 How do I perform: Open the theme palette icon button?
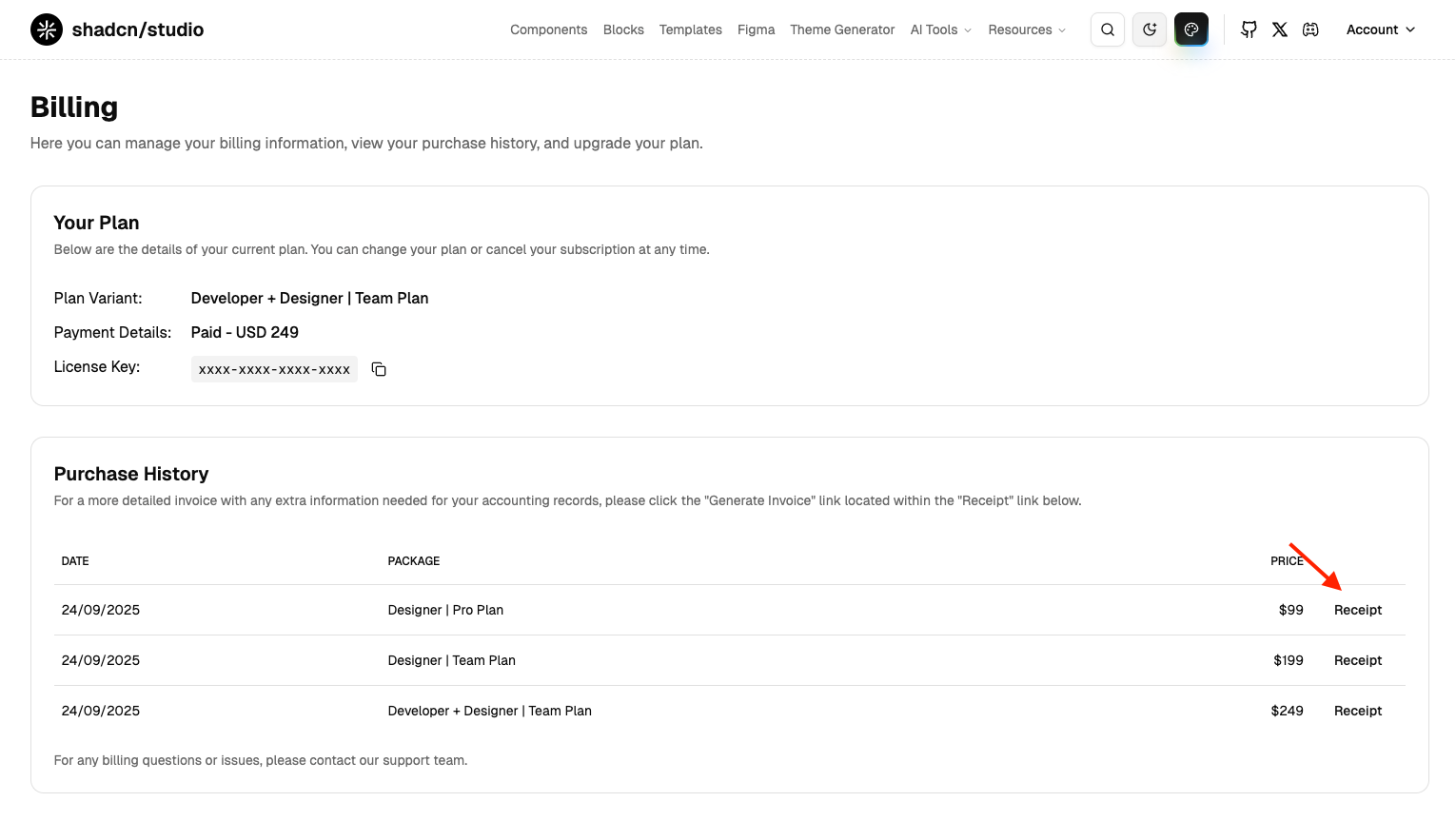[x=1191, y=29]
